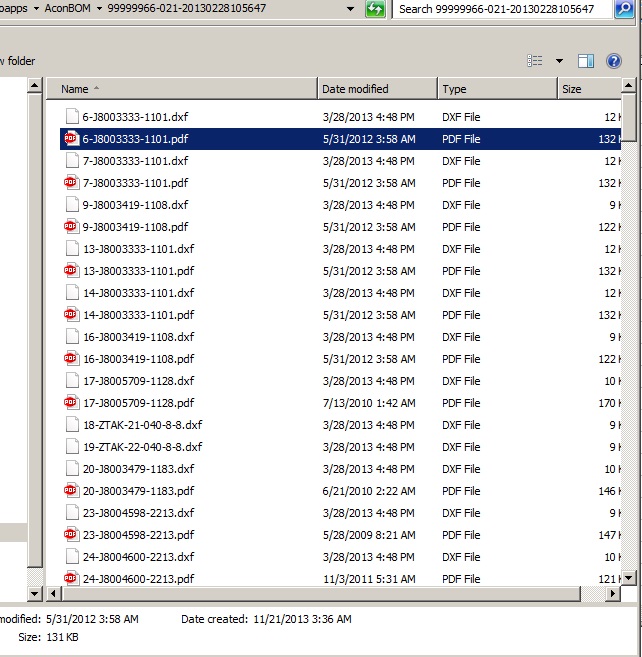This screenshot has width=642, height=657.
Task: Click the change view icon
Action: pyautogui.click(x=536, y=61)
